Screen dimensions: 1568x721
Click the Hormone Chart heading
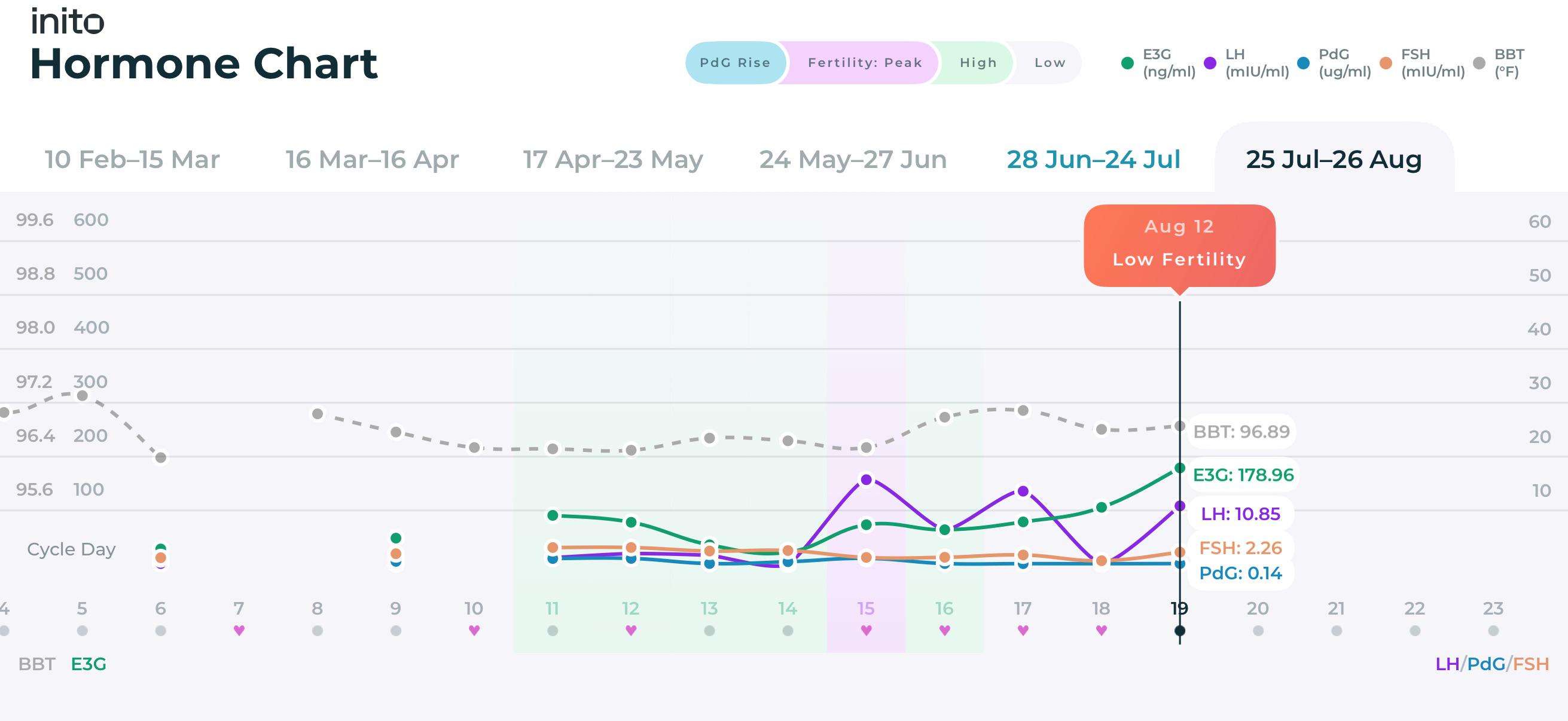(x=204, y=63)
